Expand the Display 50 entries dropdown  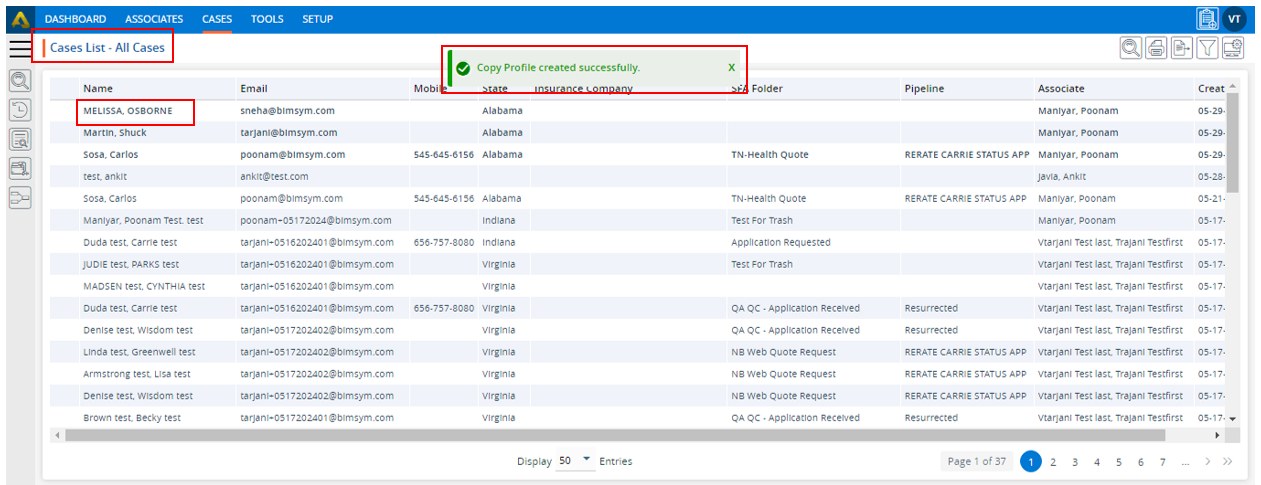pos(586,460)
